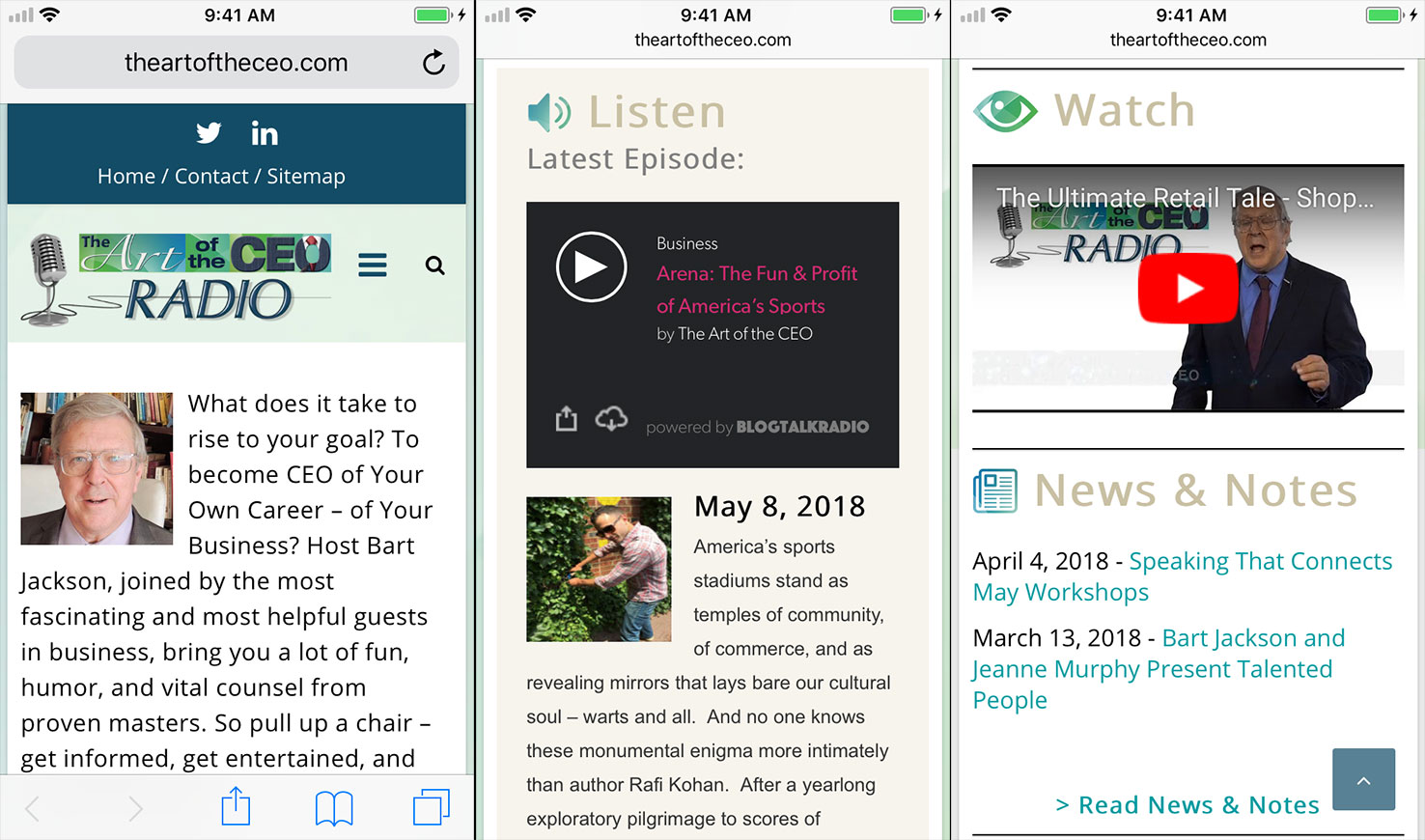Click the site search magnifier icon
Viewport: 1425px width, 840px height.
tap(435, 266)
